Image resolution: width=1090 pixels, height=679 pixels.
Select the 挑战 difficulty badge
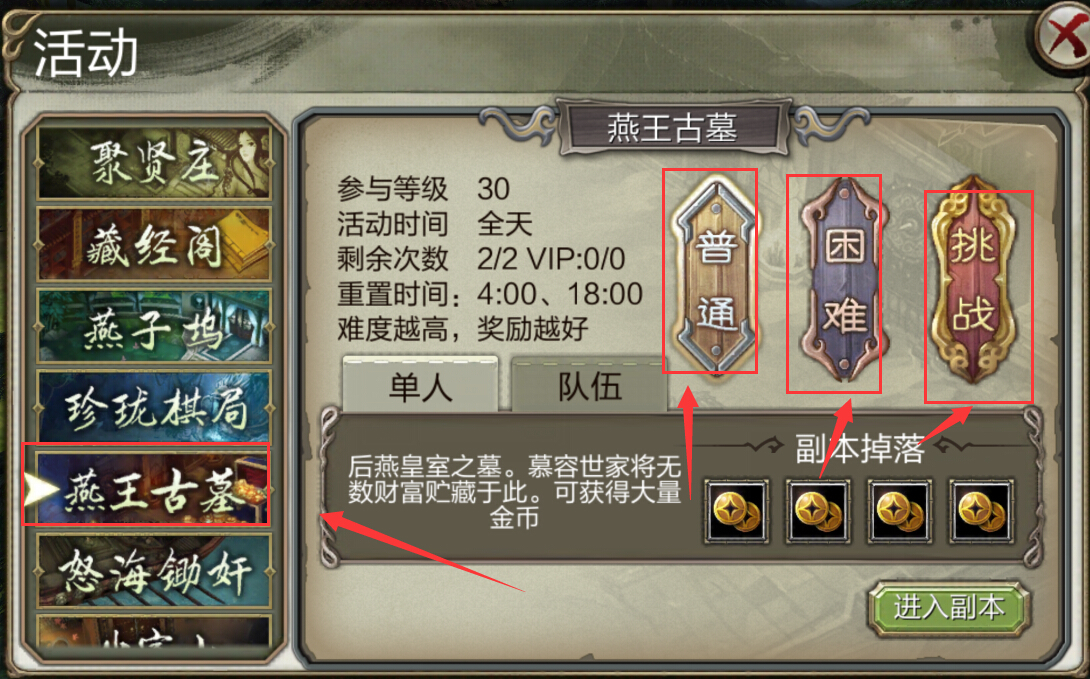pos(973,280)
